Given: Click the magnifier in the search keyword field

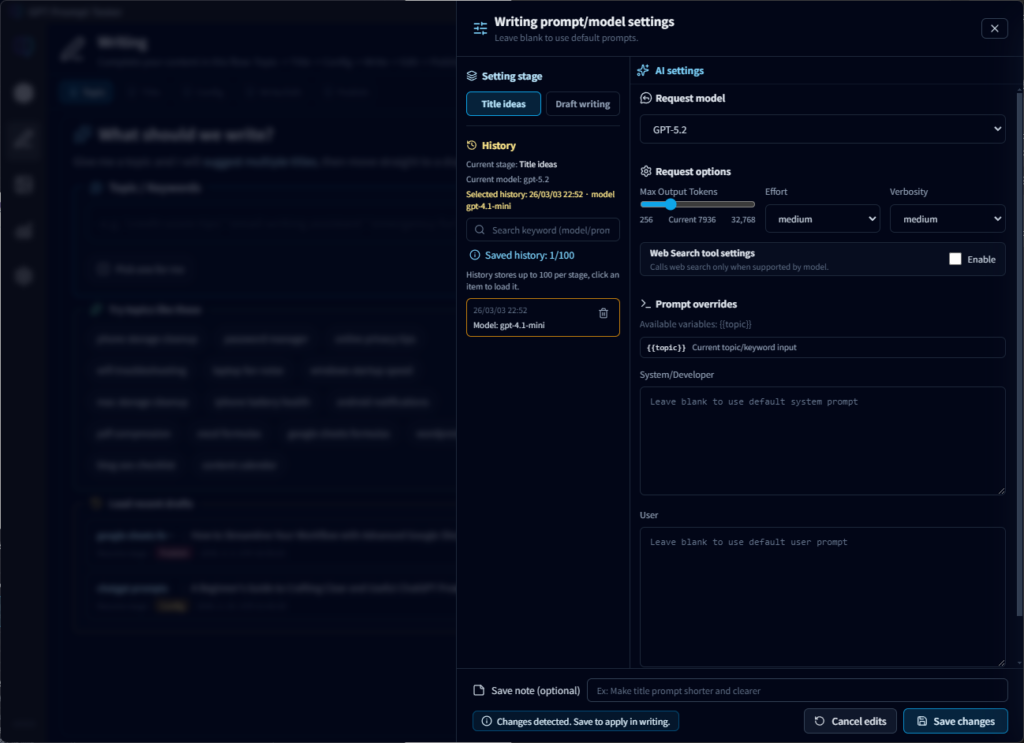Looking at the screenshot, I should (x=481, y=230).
